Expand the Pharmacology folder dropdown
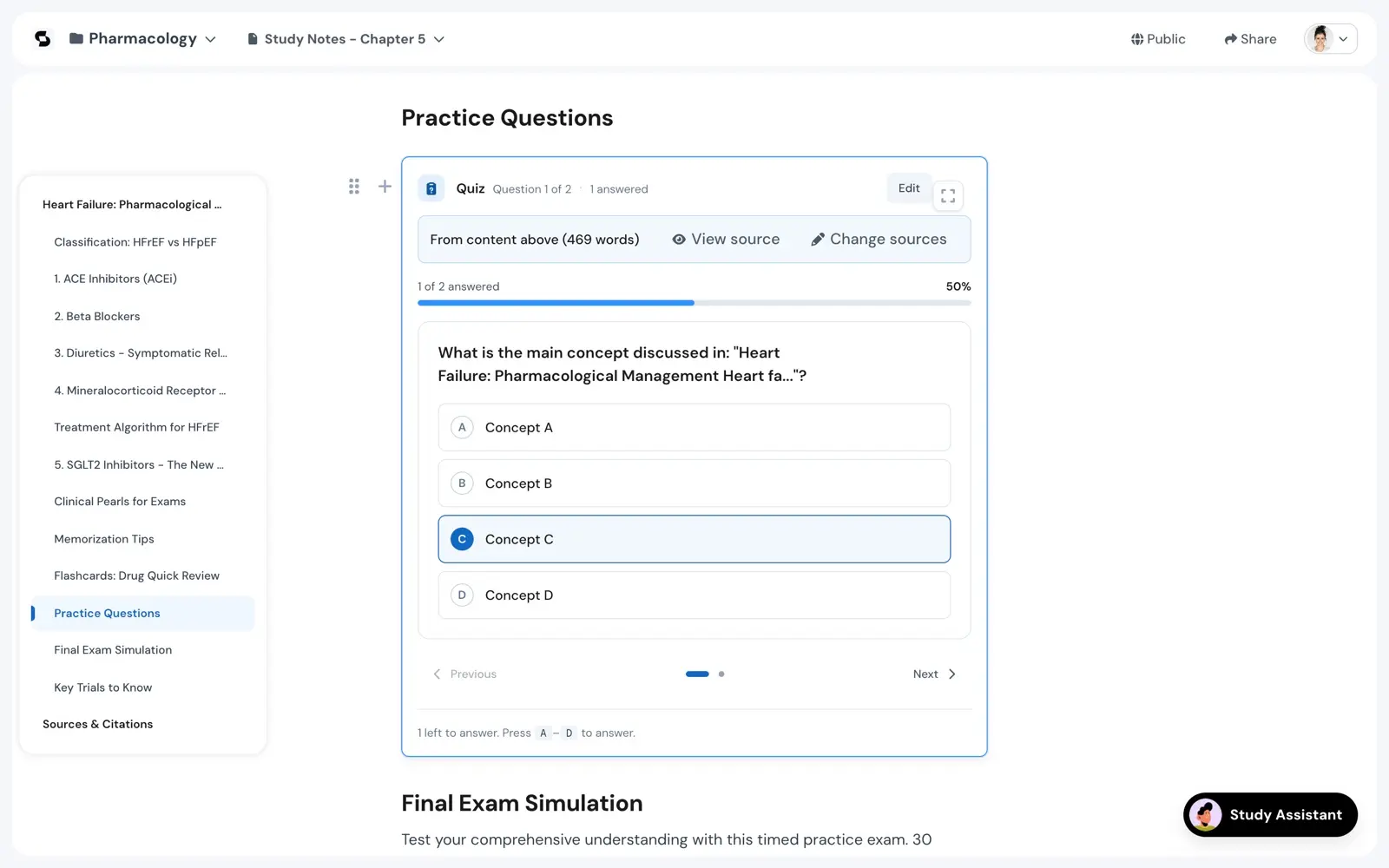The image size is (1389, 868). [x=210, y=40]
